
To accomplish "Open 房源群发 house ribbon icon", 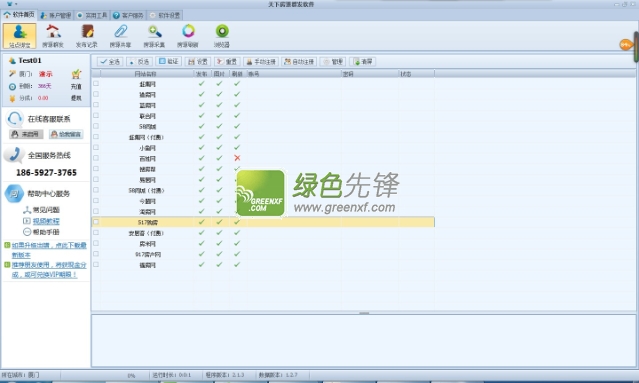I will click(x=53, y=36).
